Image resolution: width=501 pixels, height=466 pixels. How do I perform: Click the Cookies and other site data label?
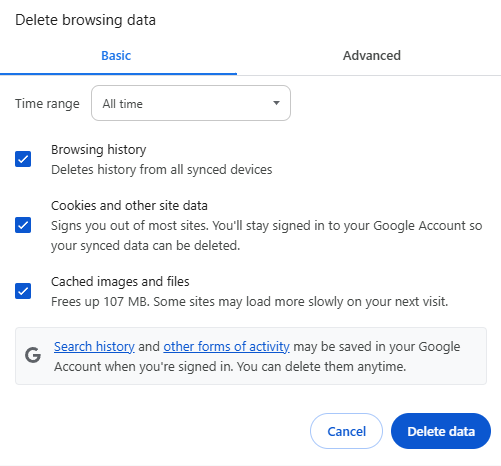pos(129,206)
